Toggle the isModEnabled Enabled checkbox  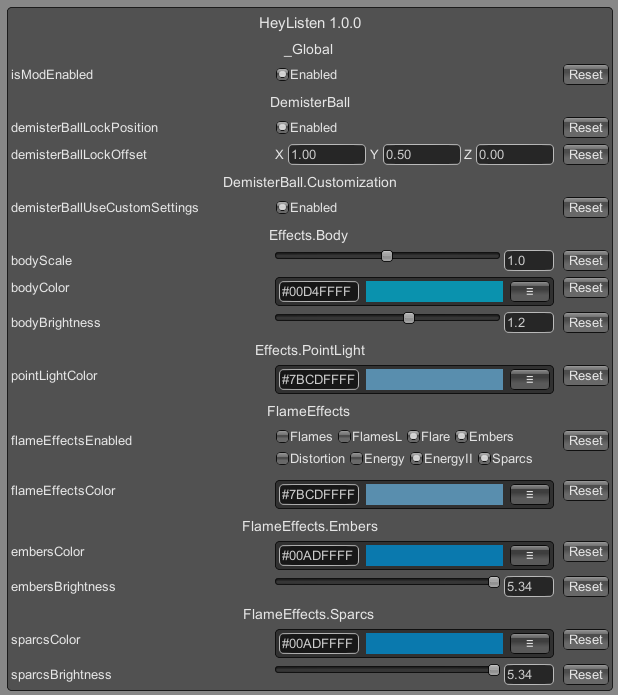[282, 74]
